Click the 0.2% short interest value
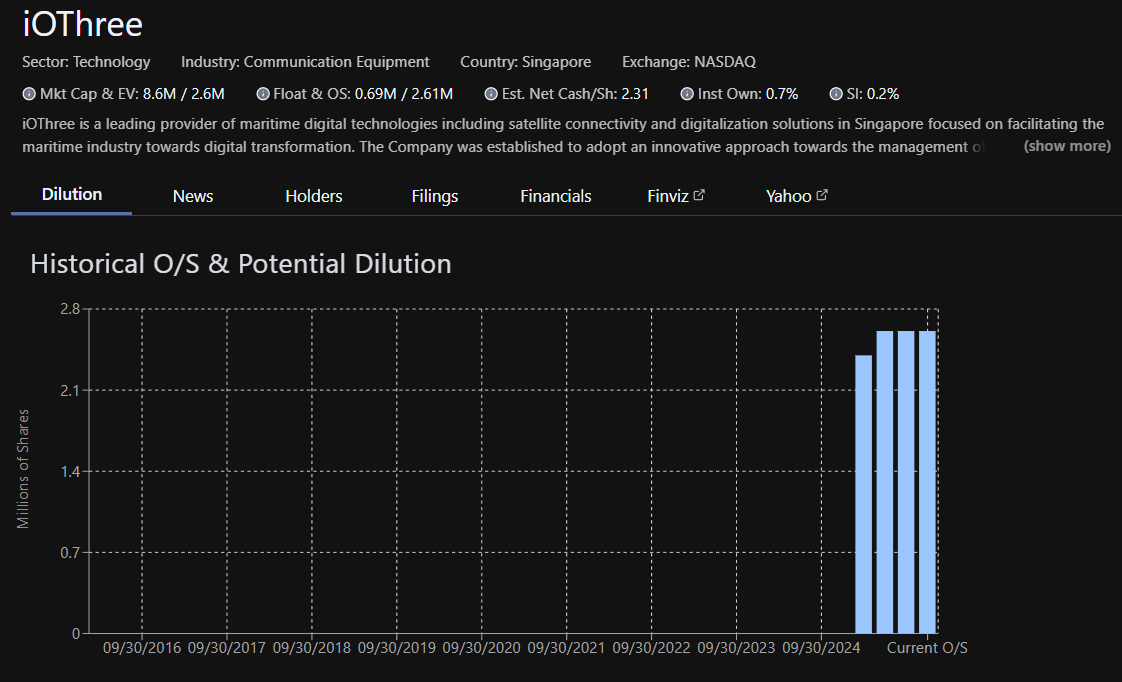Viewport: 1122px width, 682px height. 883,94
